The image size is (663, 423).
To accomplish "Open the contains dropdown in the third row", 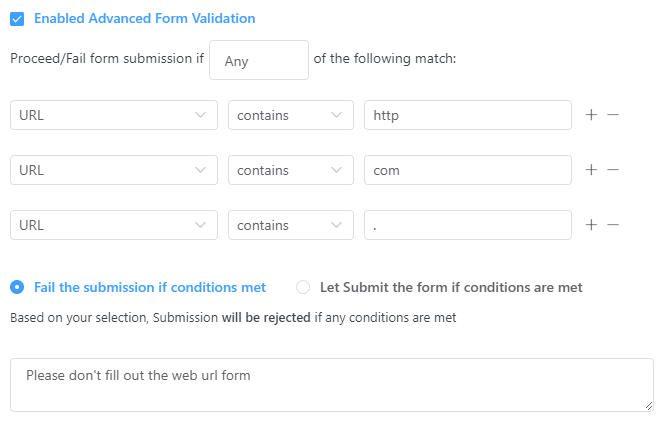I will click(290, 225).
